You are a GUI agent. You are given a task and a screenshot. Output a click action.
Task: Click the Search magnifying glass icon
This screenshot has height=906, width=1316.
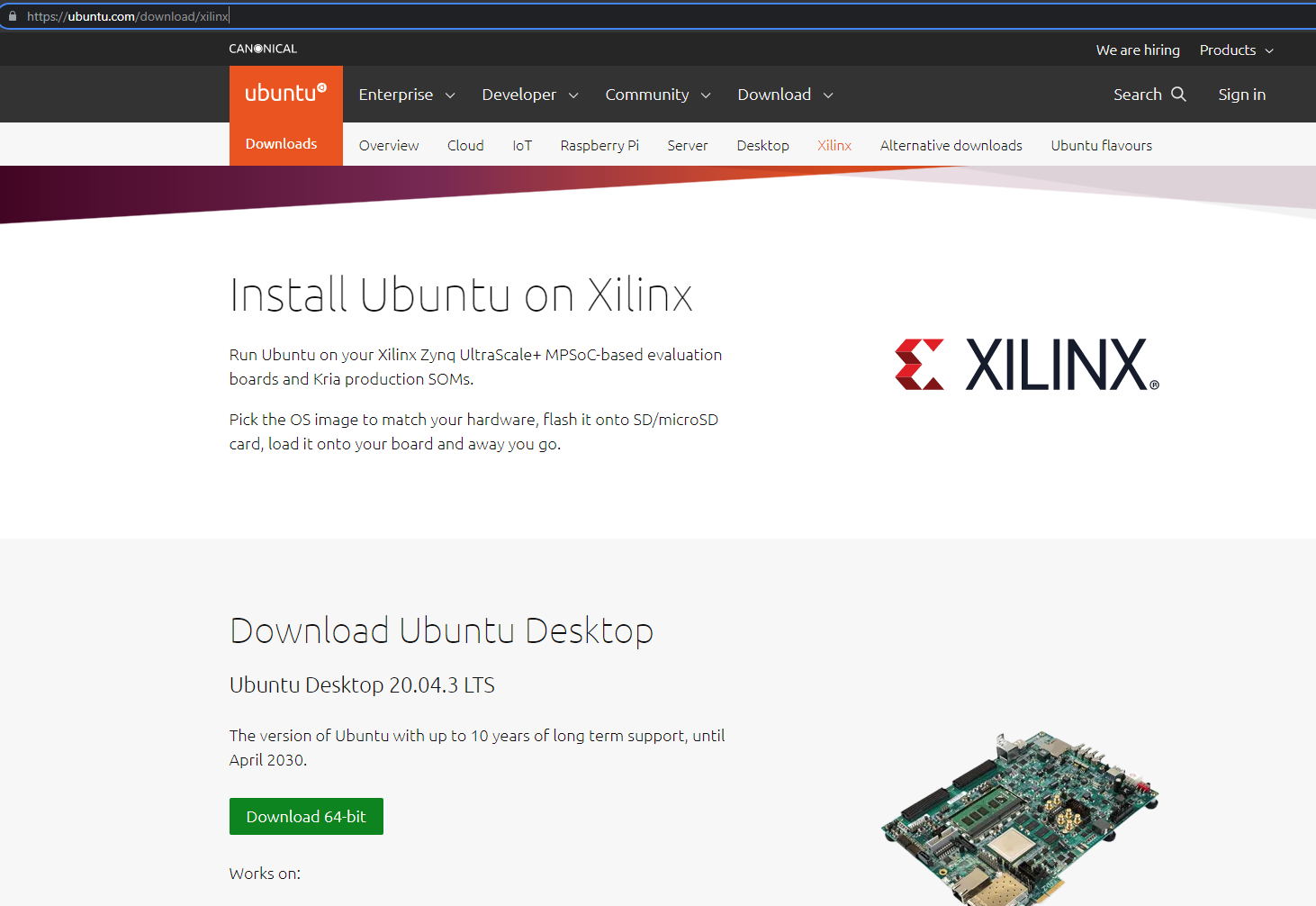1178,94
